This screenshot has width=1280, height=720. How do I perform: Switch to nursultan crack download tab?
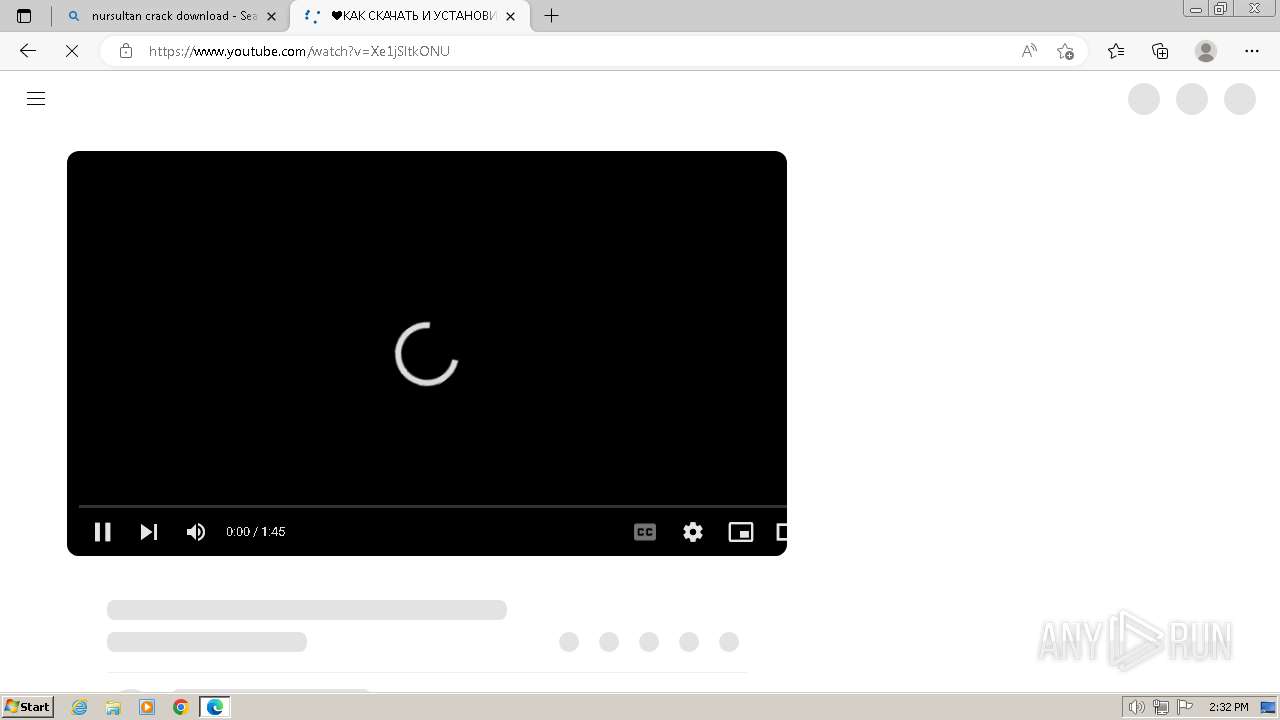click(x=172, y=16)
